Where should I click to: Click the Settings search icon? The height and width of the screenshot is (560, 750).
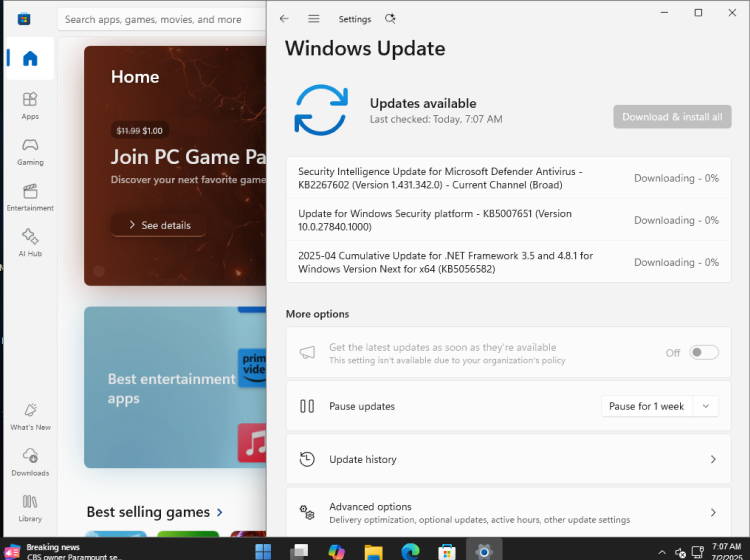(390, 19)
